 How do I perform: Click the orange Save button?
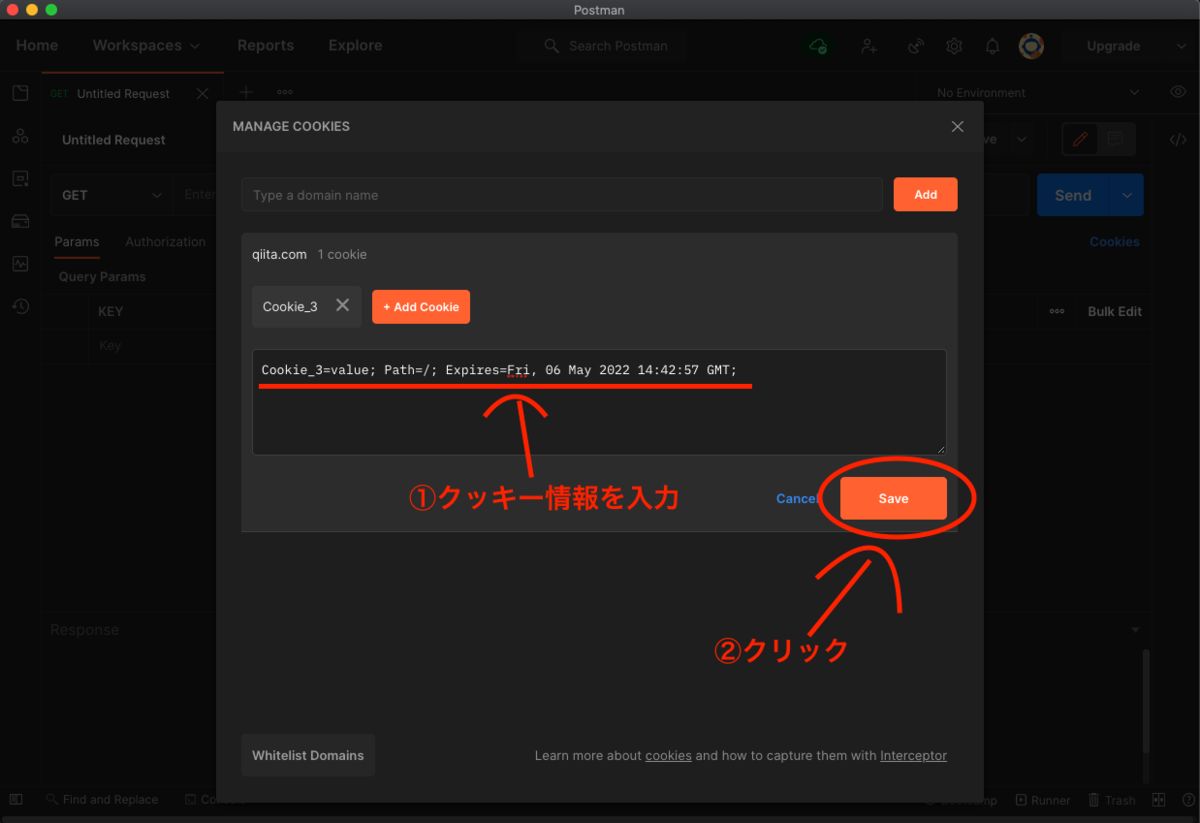pos(893,498)
